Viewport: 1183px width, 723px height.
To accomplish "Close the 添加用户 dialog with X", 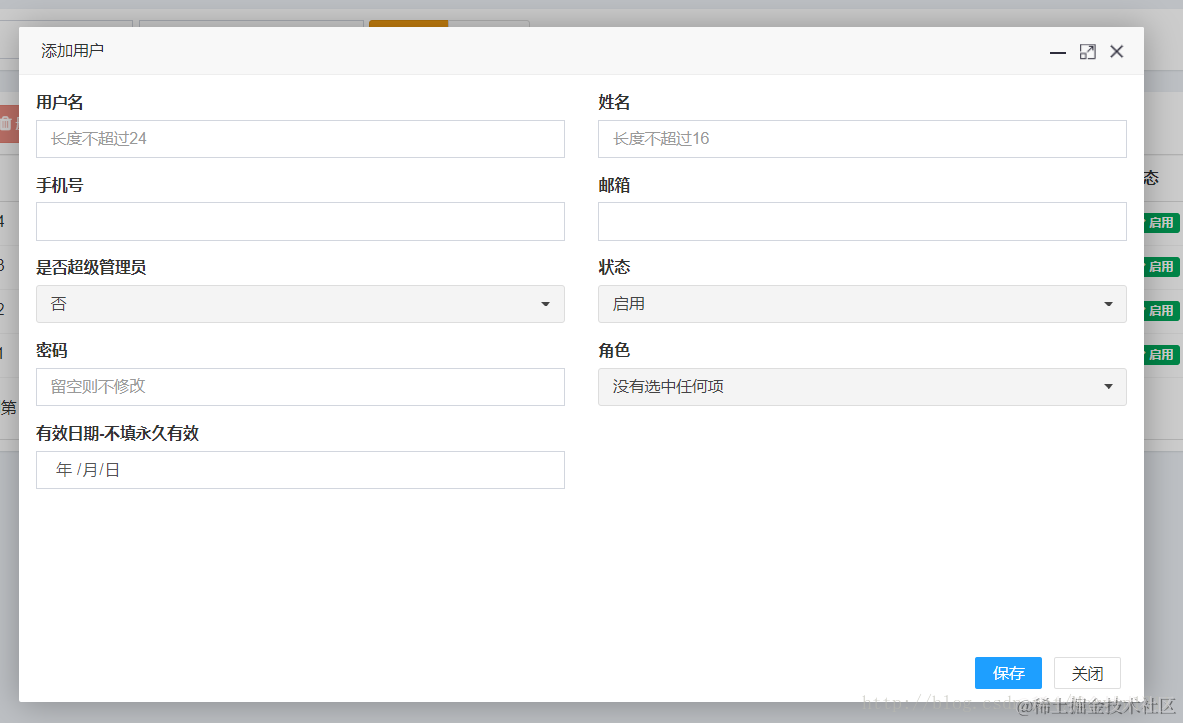I will point(1117,51).
